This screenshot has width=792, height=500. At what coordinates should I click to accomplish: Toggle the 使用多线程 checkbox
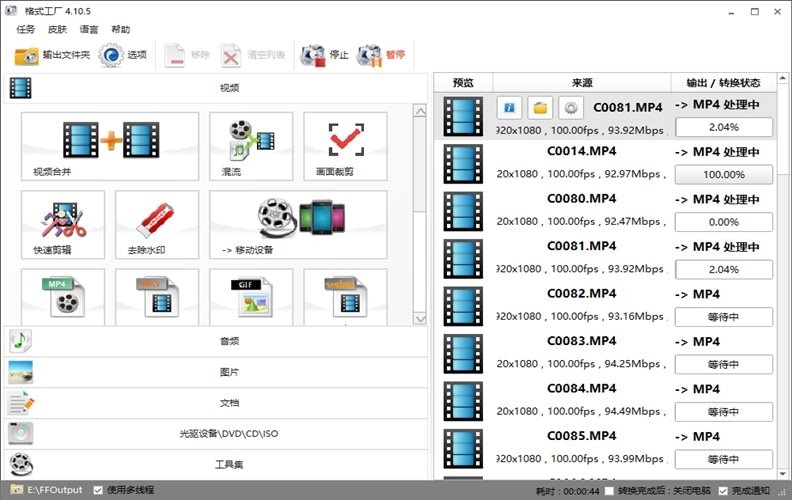[98, 490]
